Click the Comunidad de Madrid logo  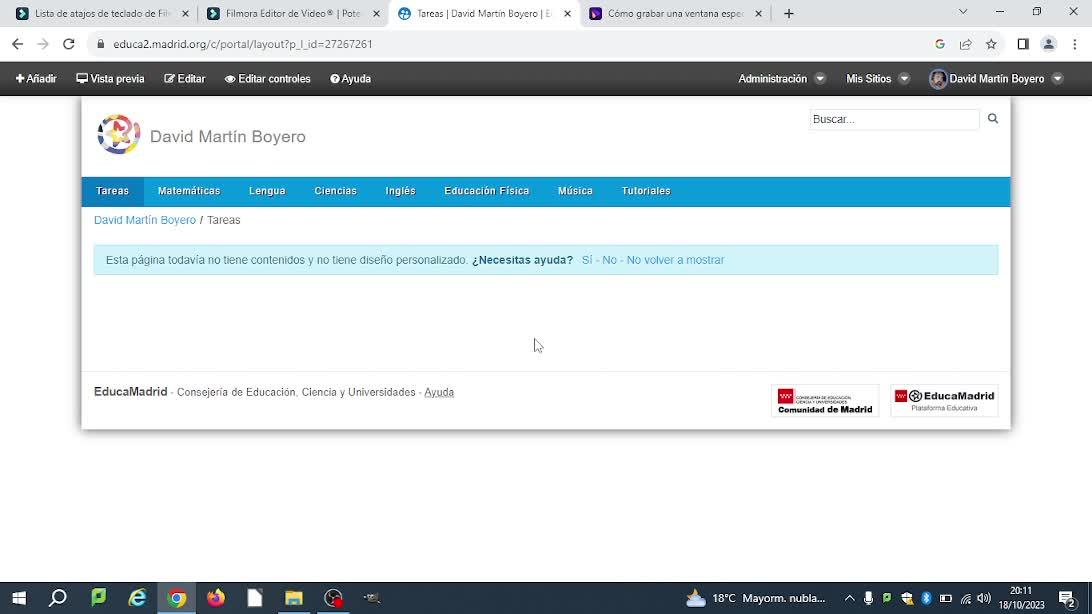825,401
